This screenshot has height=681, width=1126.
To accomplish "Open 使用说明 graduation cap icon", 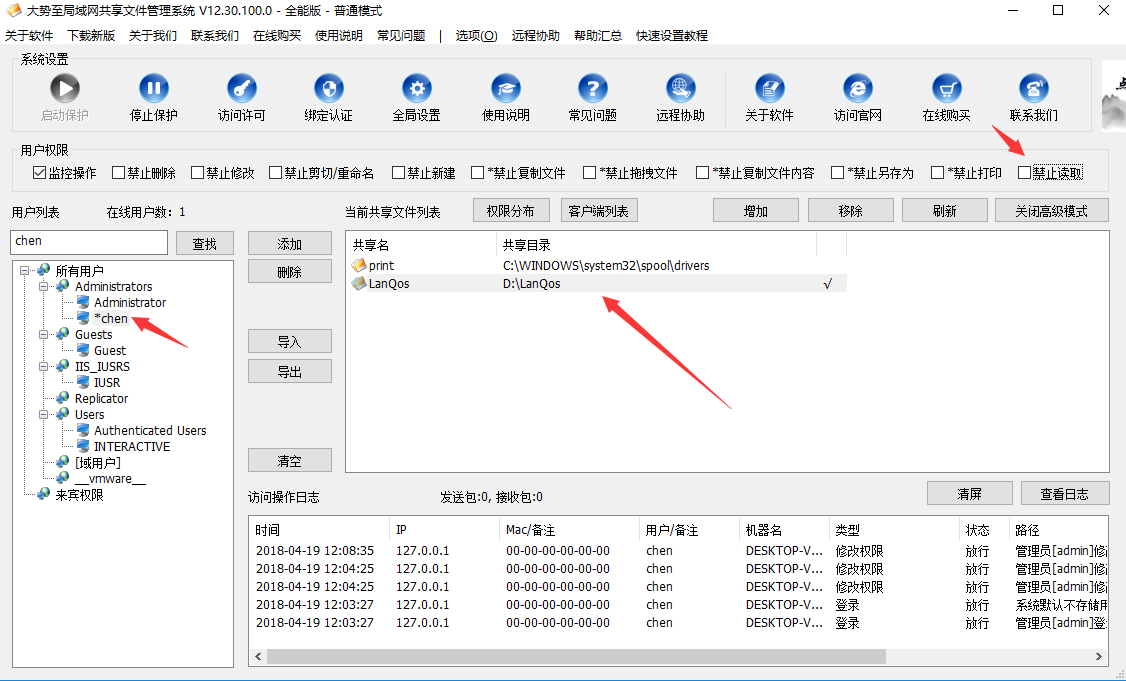I will tap(505, 89).
